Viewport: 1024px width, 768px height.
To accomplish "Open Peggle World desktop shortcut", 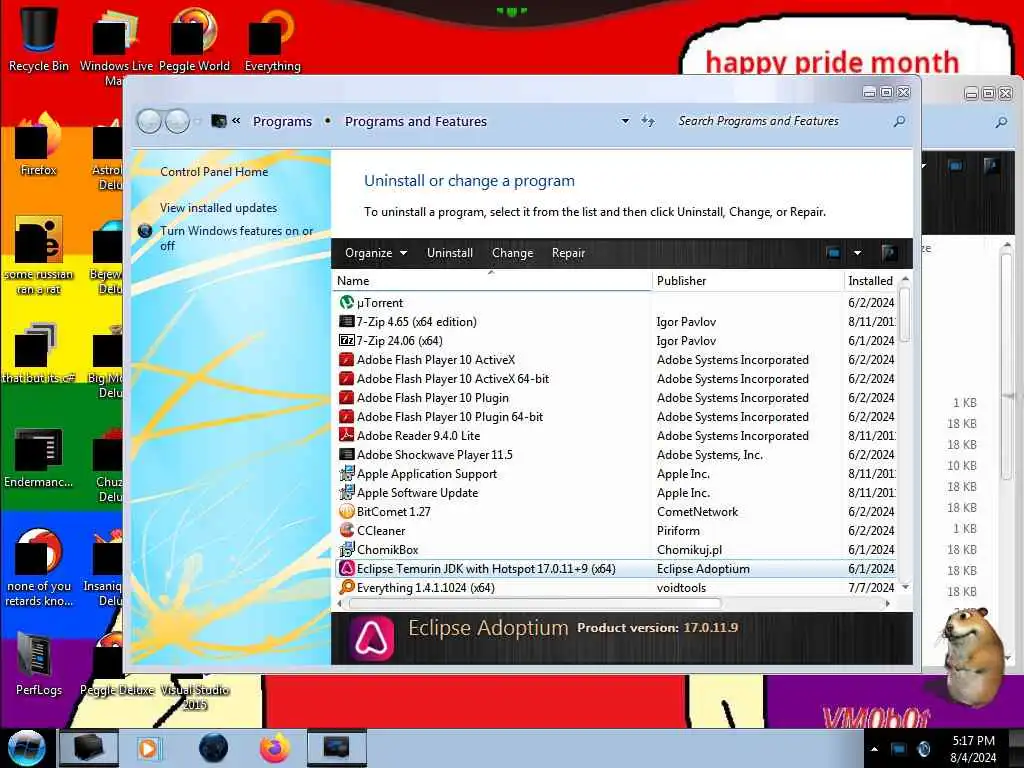I will (194, 38).
